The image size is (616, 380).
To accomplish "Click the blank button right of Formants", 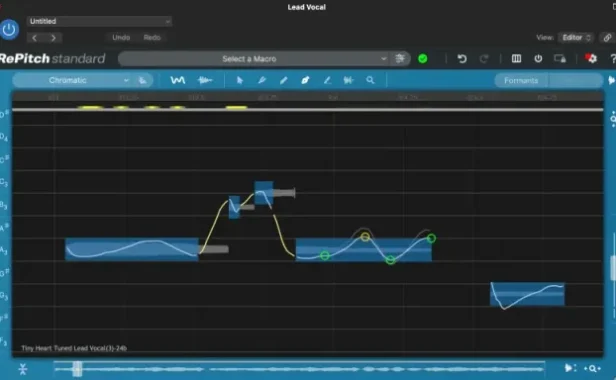I will click(x=575, y=81).
